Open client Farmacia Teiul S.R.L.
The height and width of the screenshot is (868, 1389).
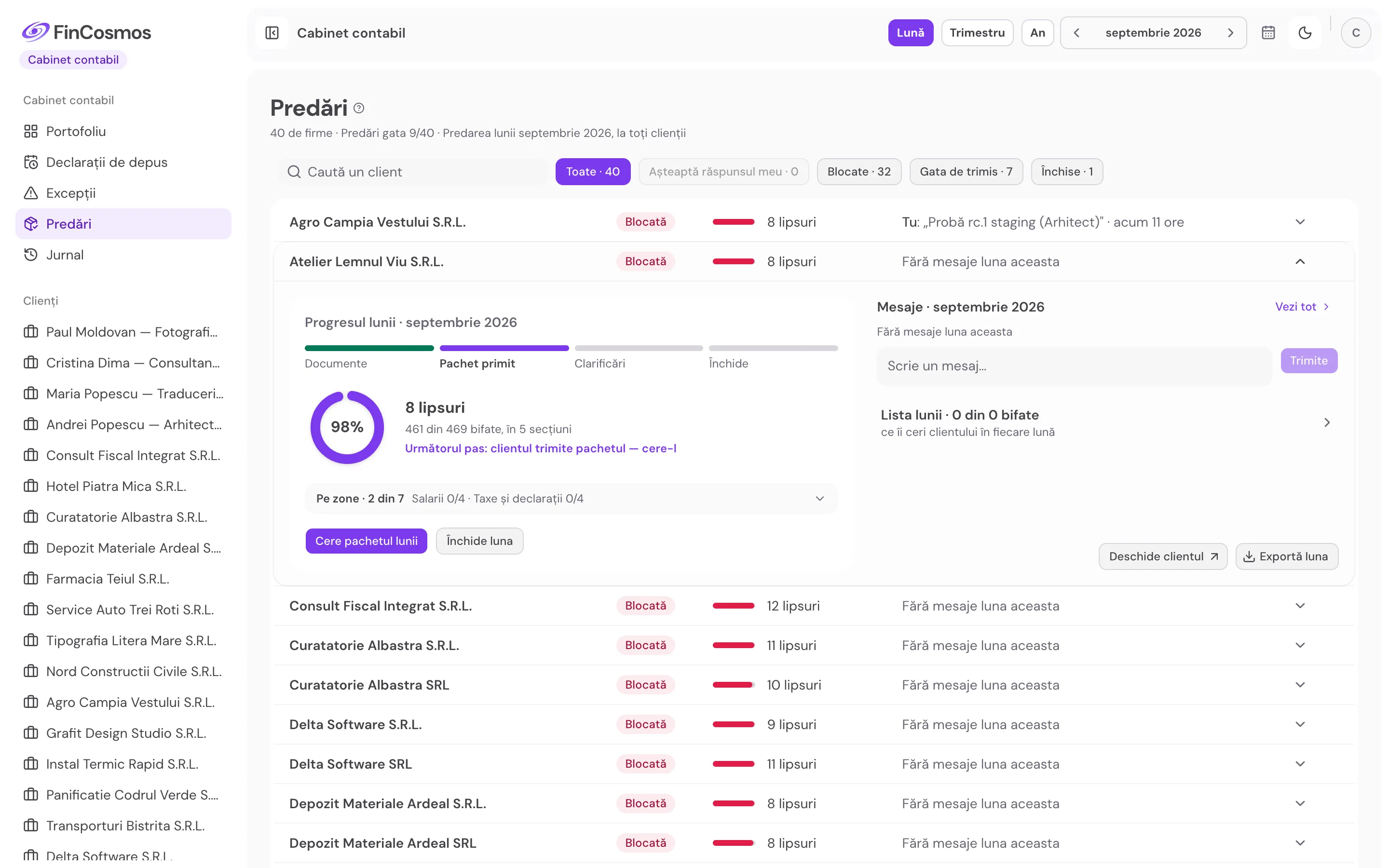(x=123, y=579)
